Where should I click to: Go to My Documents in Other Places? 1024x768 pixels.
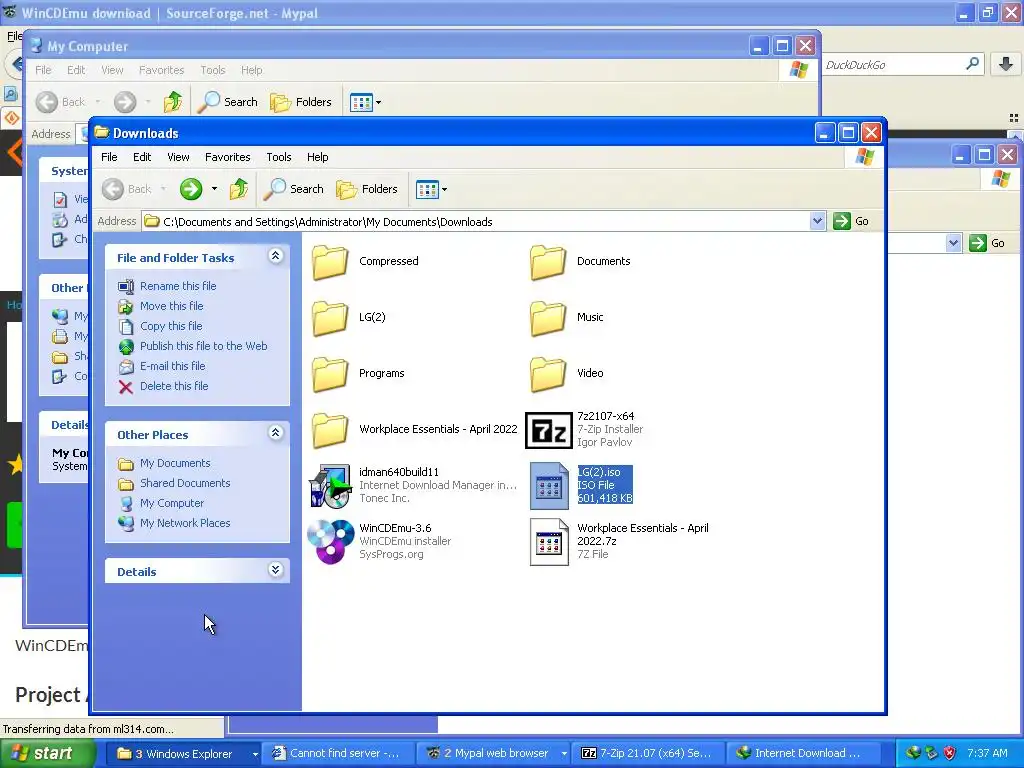175,464
